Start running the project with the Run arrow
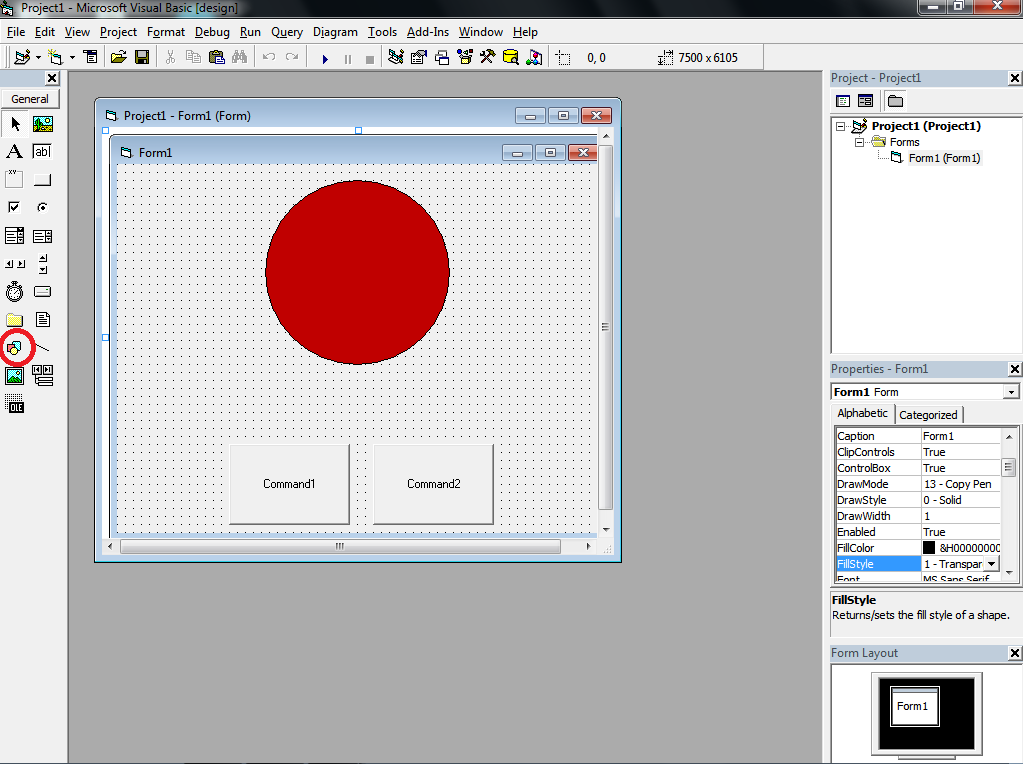Screen dimensions: 1023x764 click(x=324, y=57)
